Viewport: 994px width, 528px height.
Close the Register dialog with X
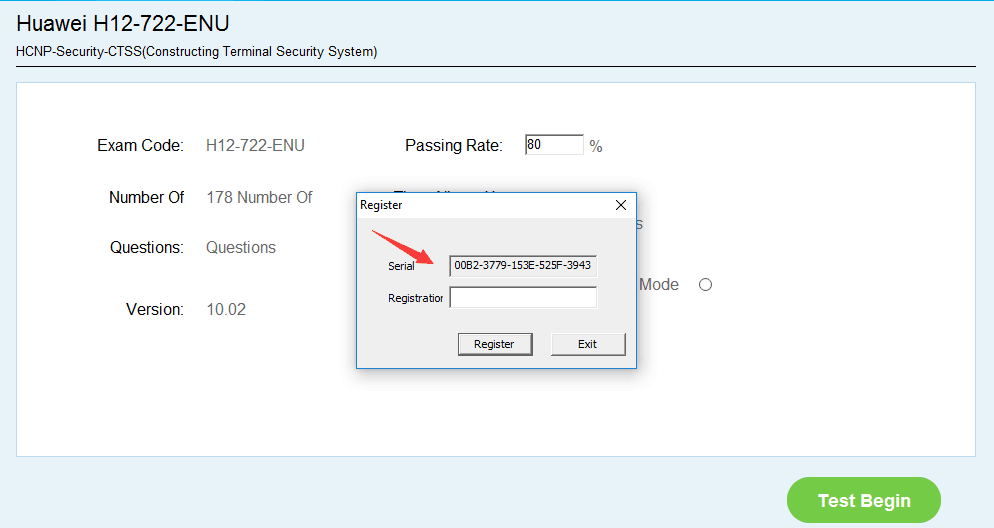tap(621, 205)
